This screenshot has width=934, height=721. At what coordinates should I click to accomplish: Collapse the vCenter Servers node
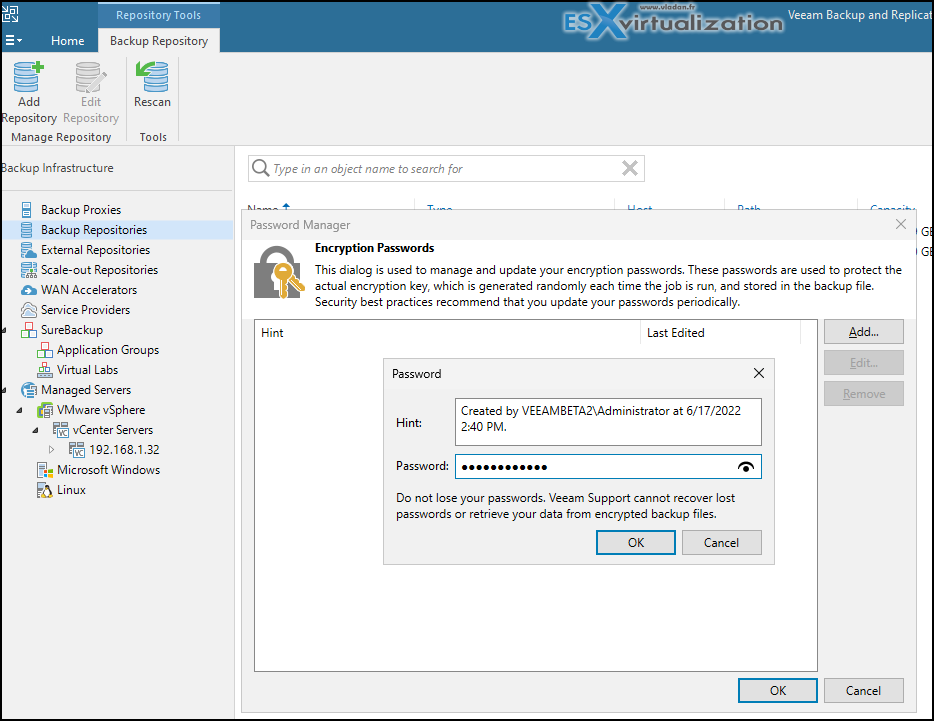(x=37, y=430)
